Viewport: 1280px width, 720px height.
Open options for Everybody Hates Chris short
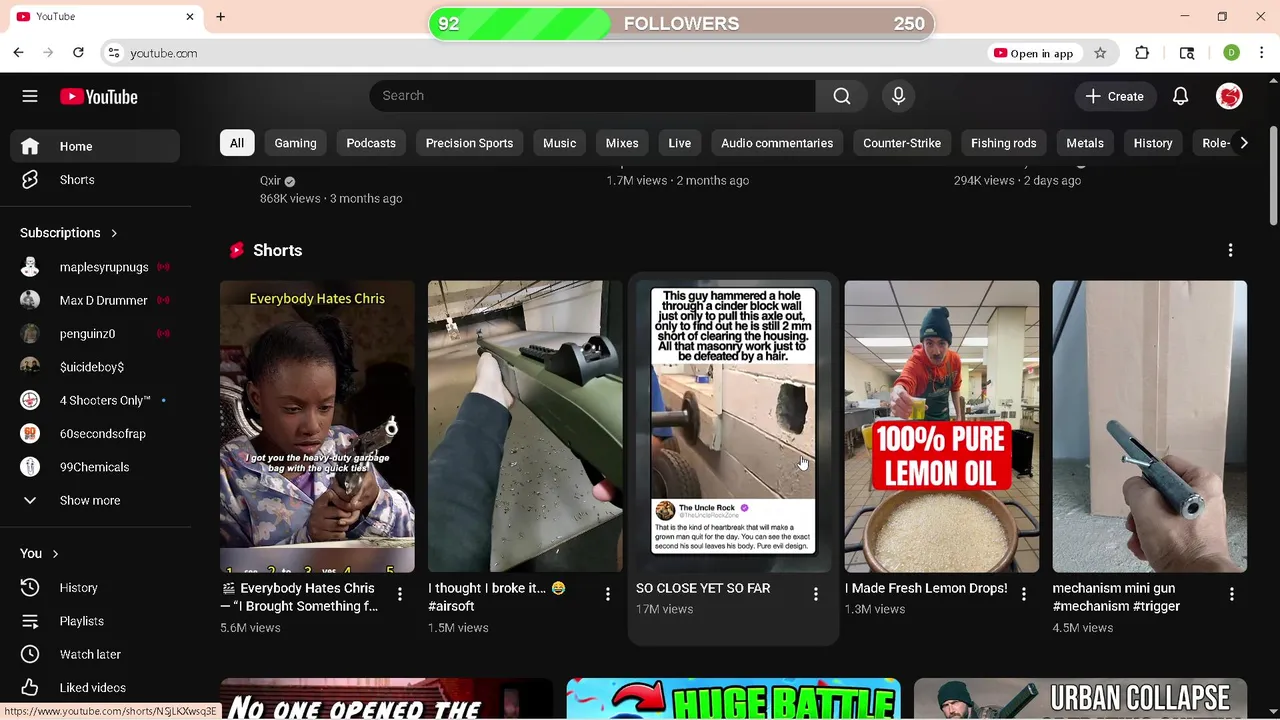tap(399, 595)
